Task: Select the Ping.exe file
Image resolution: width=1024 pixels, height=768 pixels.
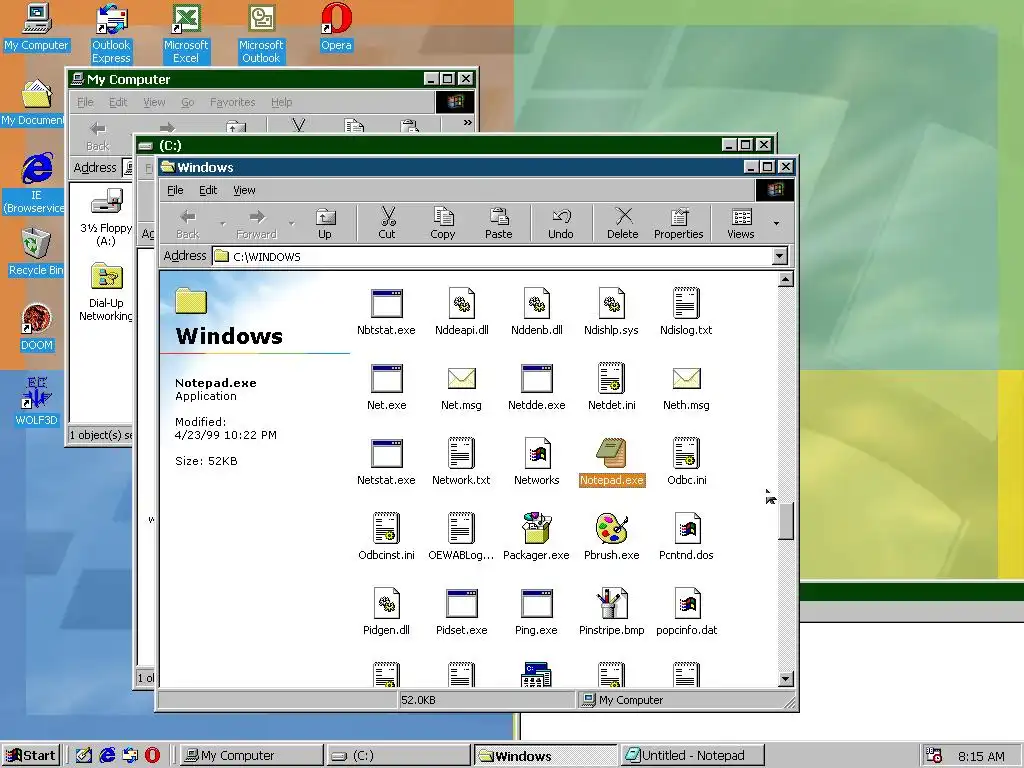Action: click(537, 612)
